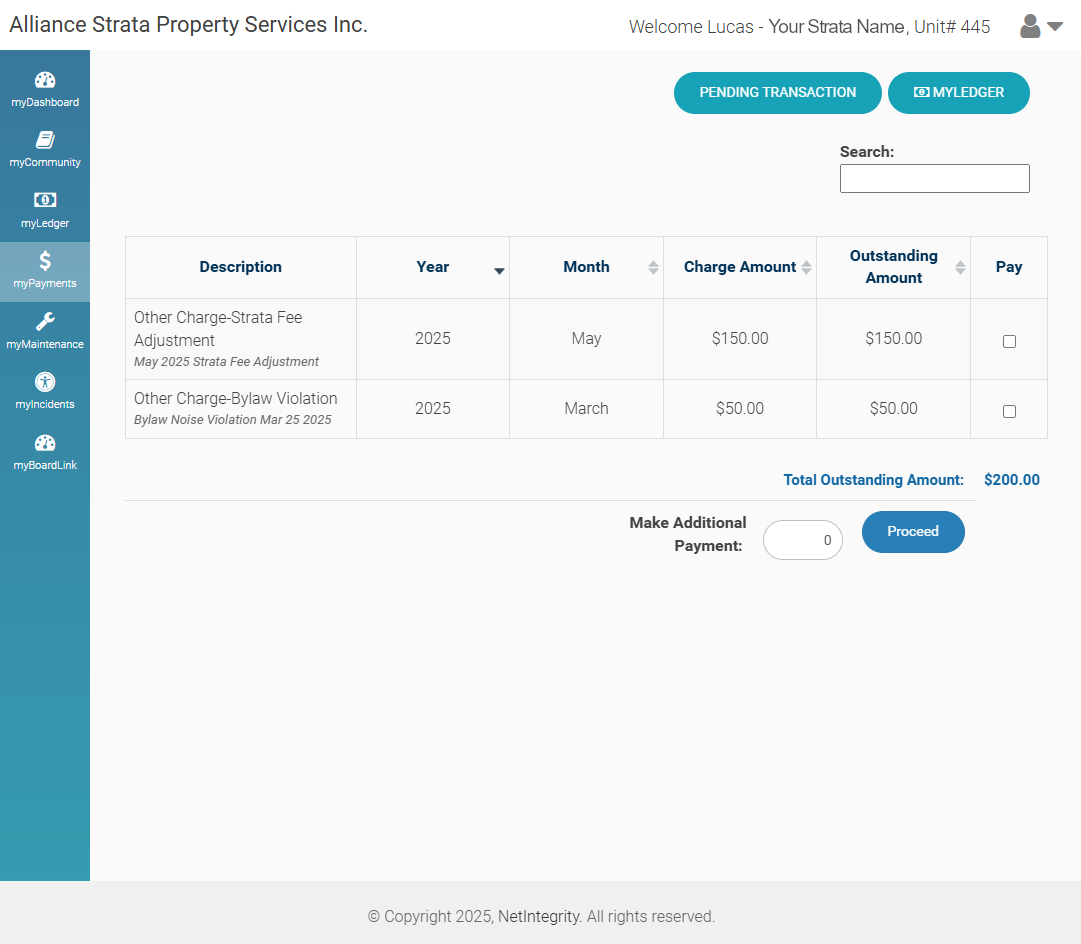Open the account dropdown arrow beside profile icon
The width and height of the screenshot is (1081, 944).
tap(1053, 27)
